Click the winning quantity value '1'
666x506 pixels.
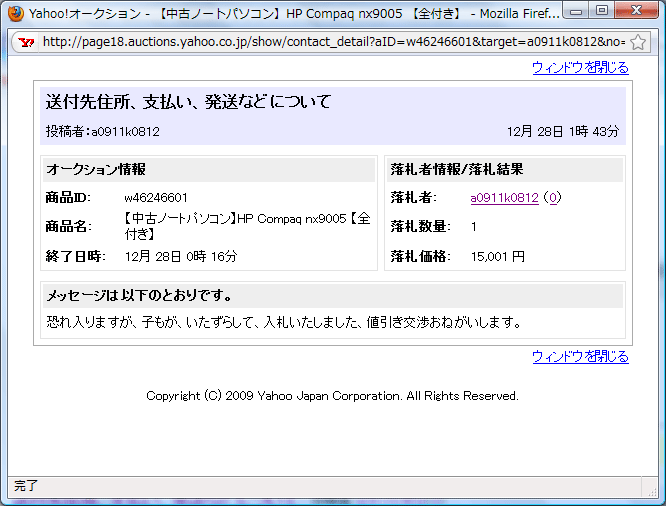[474, 227]
